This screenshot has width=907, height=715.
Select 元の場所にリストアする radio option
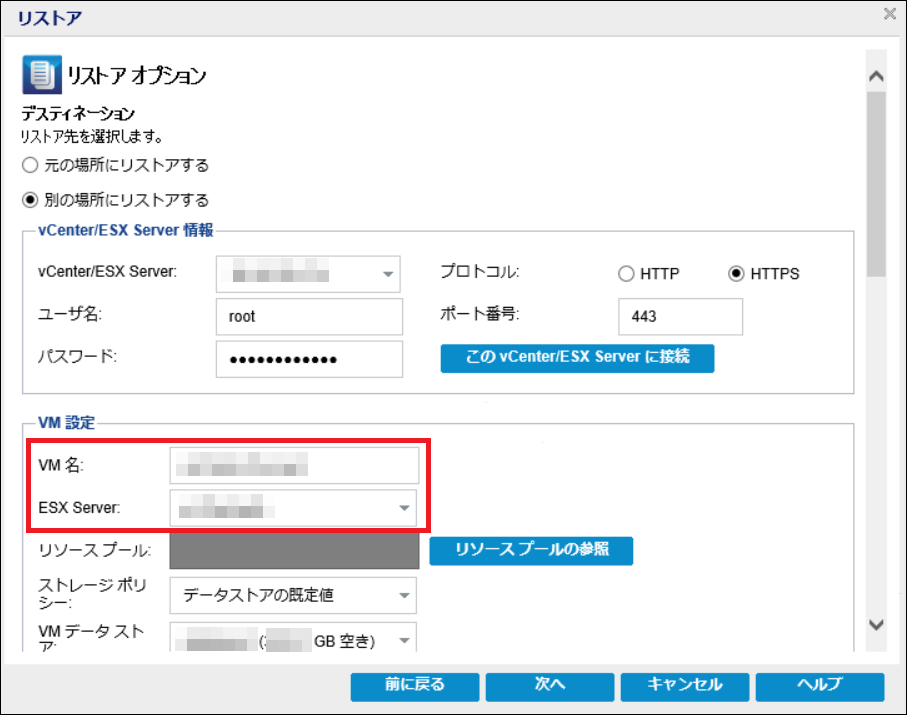[30, 165]
